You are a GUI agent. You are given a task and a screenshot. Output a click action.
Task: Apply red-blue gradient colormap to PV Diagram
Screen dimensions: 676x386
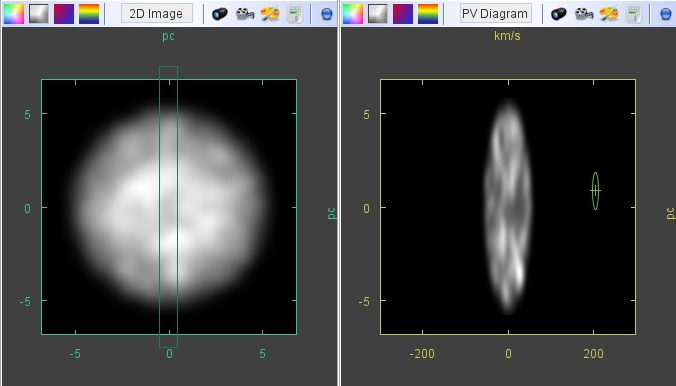(403, 14)
